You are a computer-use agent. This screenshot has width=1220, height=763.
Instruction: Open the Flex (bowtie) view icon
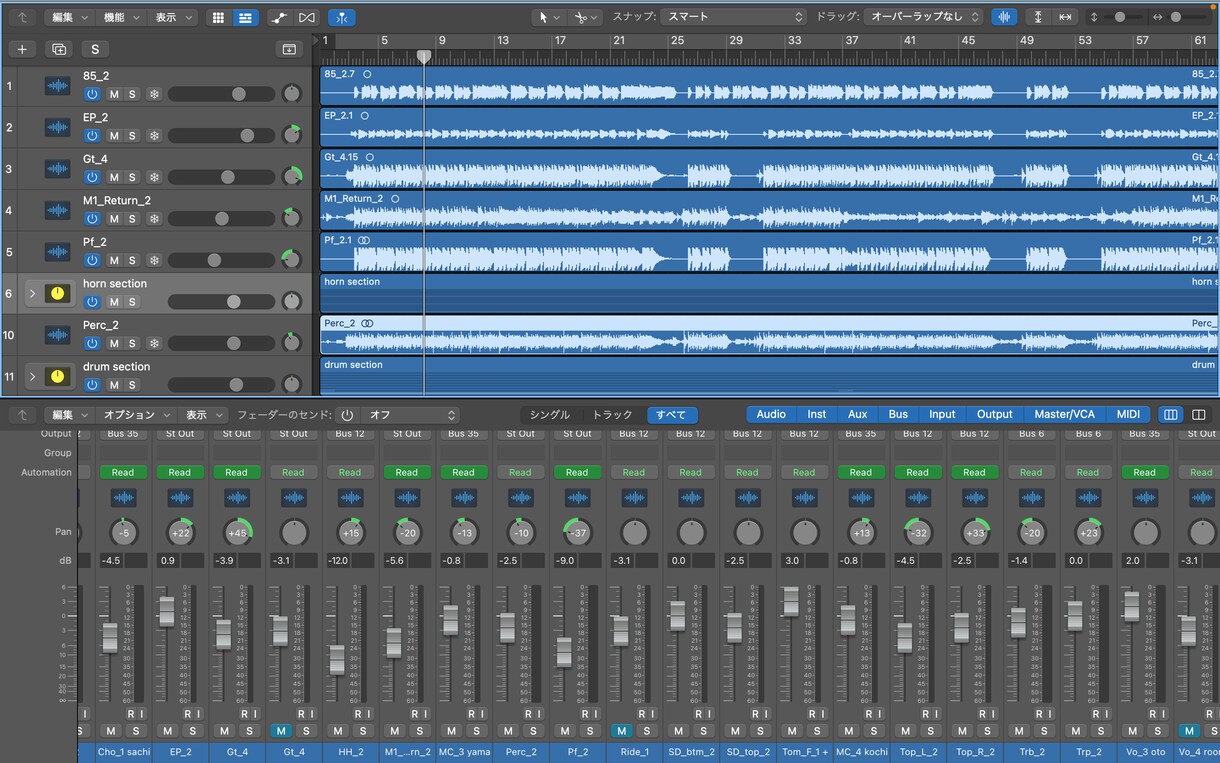[x=307, y=17]
